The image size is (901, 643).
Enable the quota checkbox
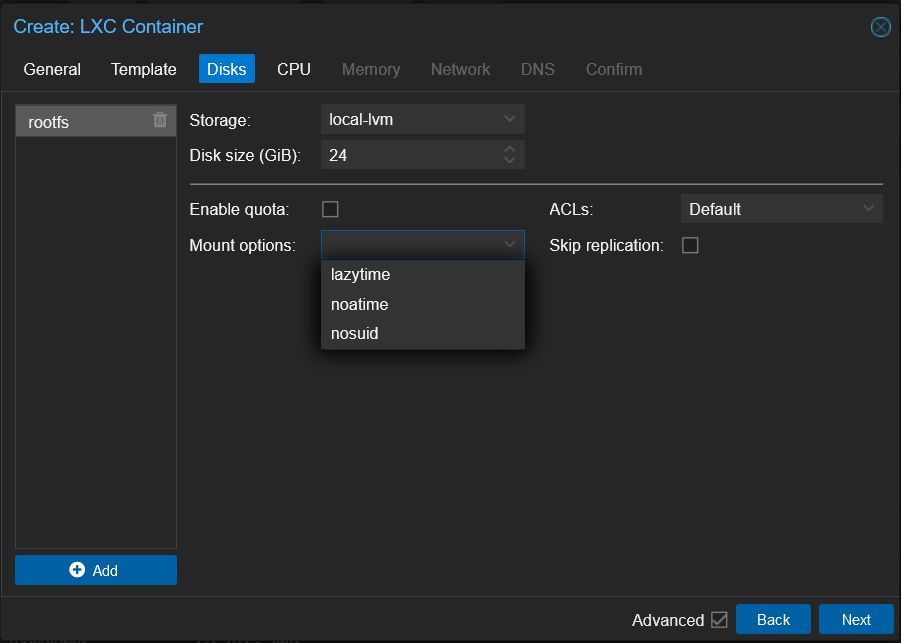[330, 209]
